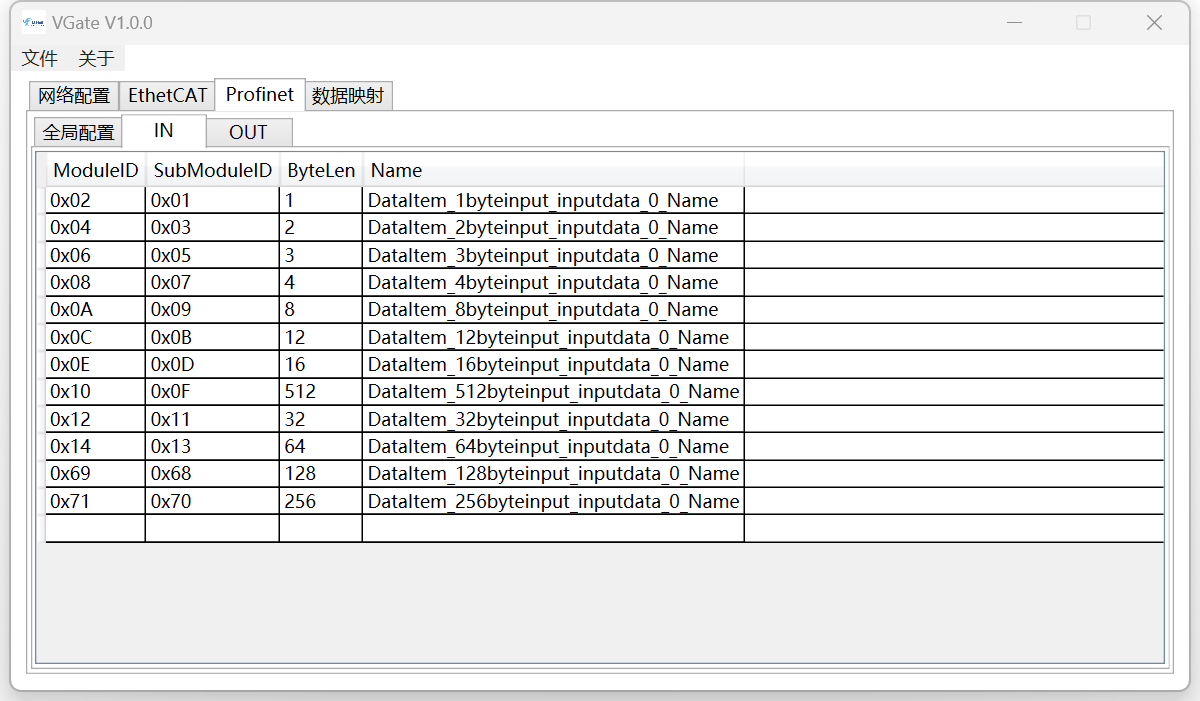Minimize the VGate window
The width and height of the screenshot is (1200, 701).
pos(1014,23)
